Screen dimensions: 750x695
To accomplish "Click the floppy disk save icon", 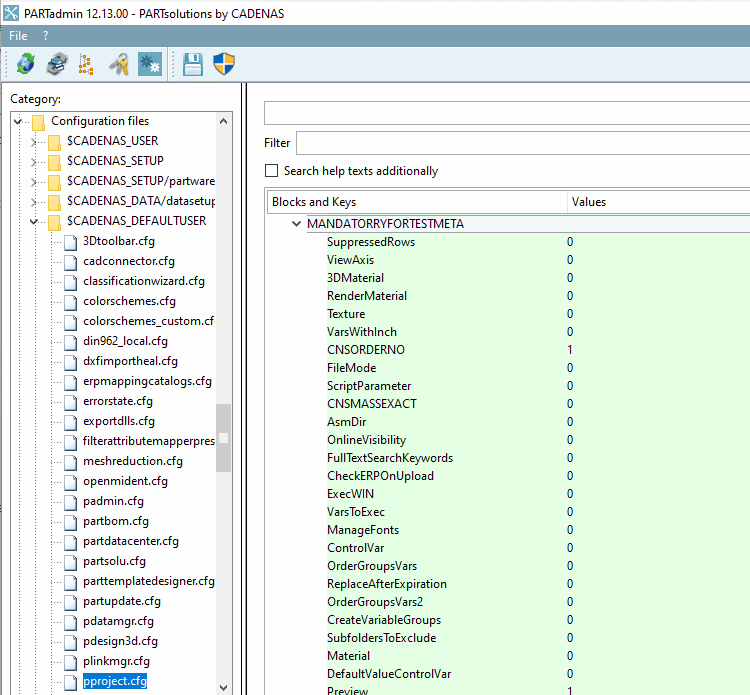I will click(x=193, y=64).
